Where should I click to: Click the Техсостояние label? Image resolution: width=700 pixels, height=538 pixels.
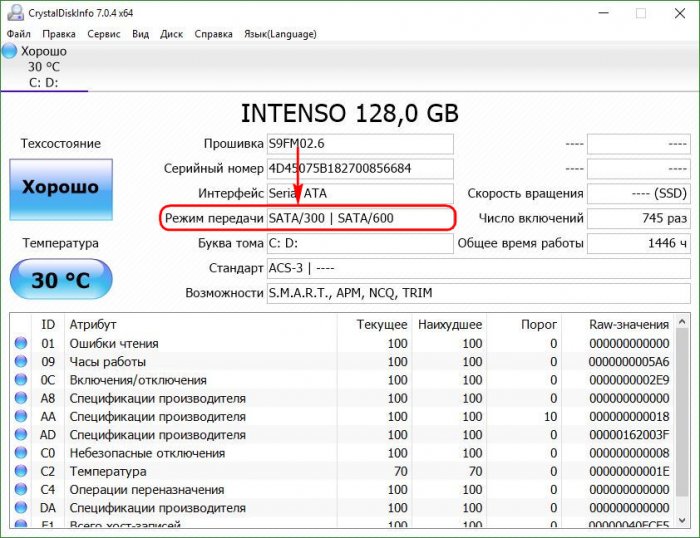(x=61, y=143)
